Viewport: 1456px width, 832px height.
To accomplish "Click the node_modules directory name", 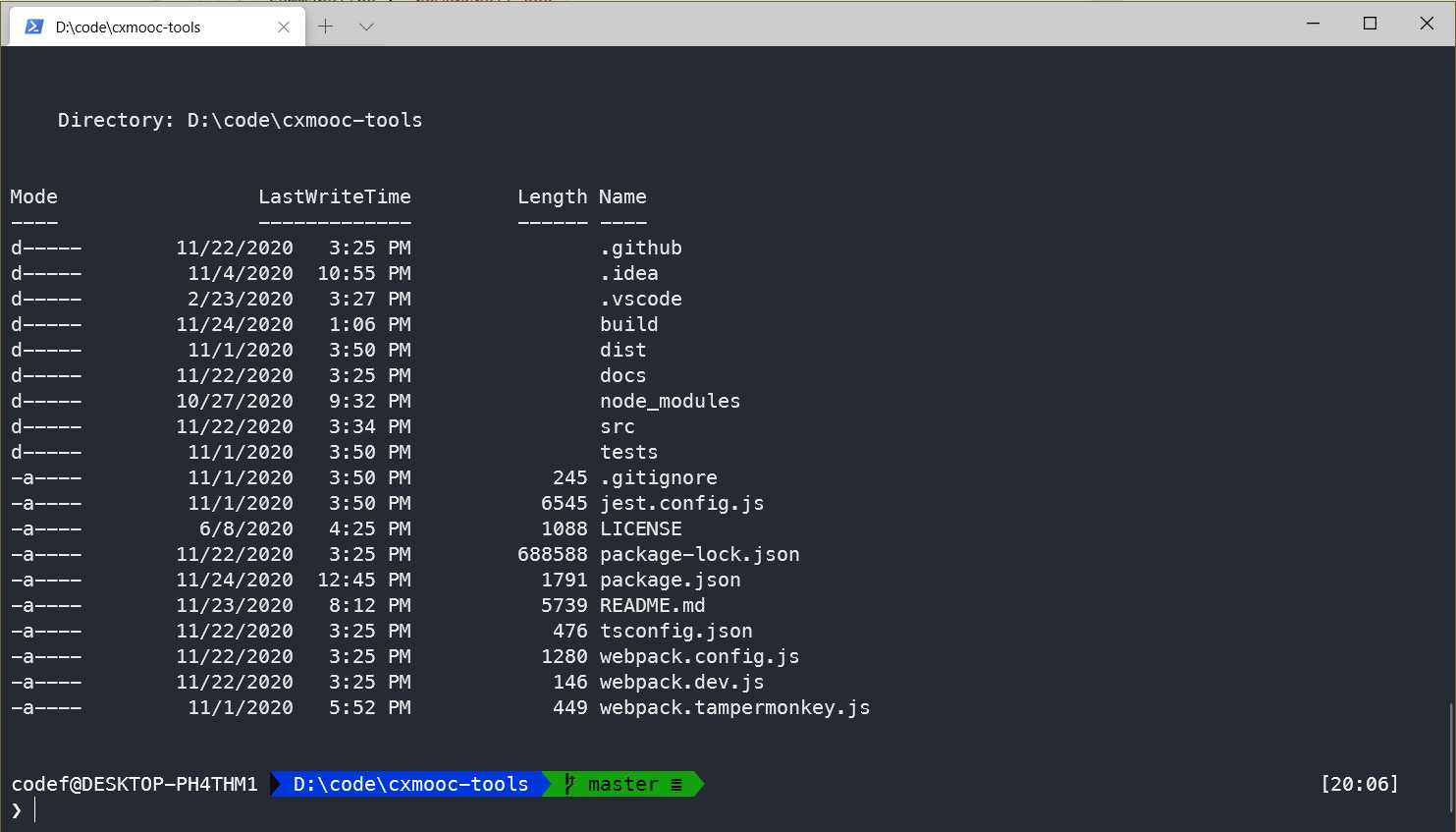I will 670,401.
